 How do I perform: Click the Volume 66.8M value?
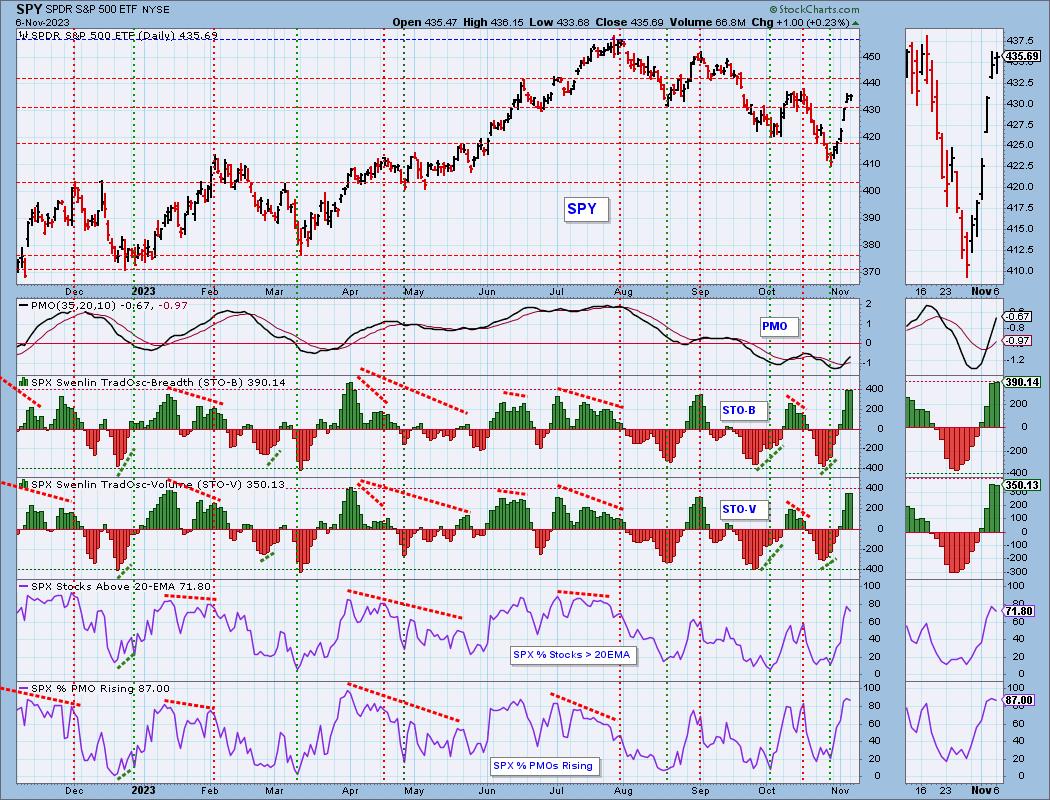[x=707, y=22]
